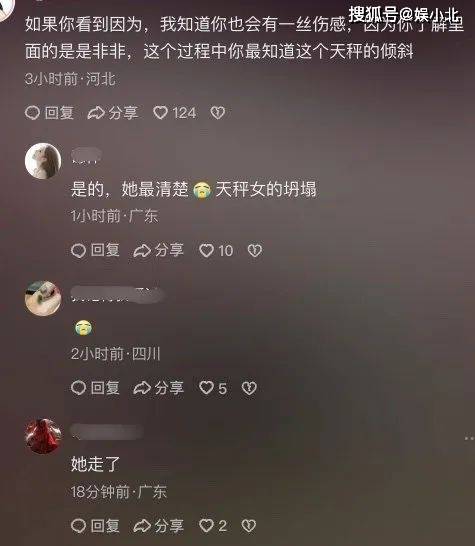Reply to the 天秤女的坍塌 comment

click(95, 250)
